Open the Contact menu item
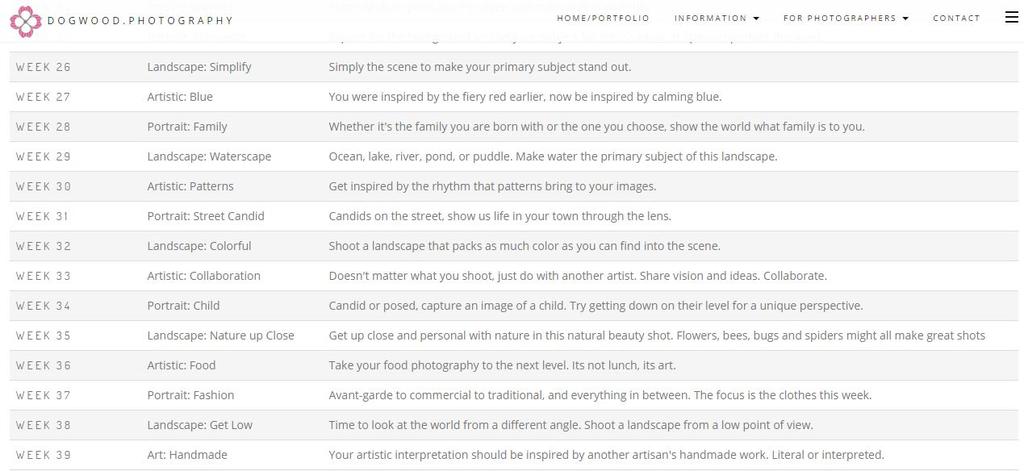 tap(956, 18)
